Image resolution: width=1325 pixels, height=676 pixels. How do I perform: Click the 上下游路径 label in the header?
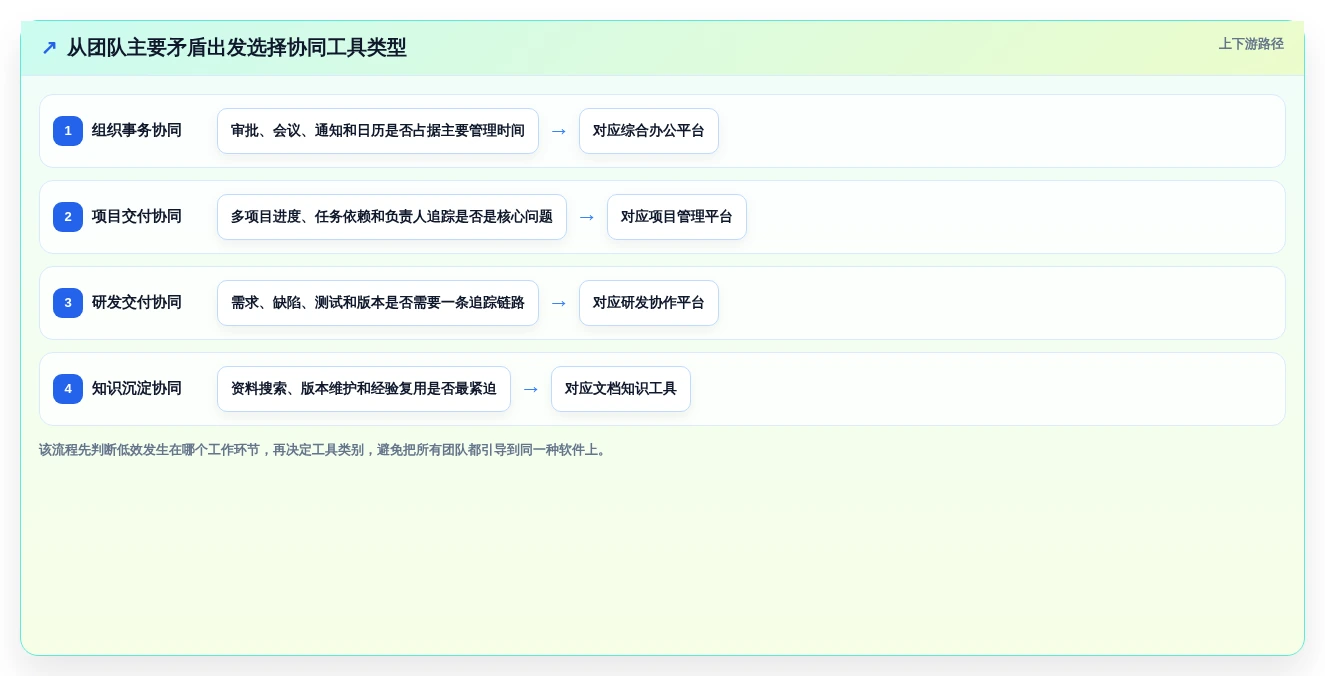[1251, 44]
